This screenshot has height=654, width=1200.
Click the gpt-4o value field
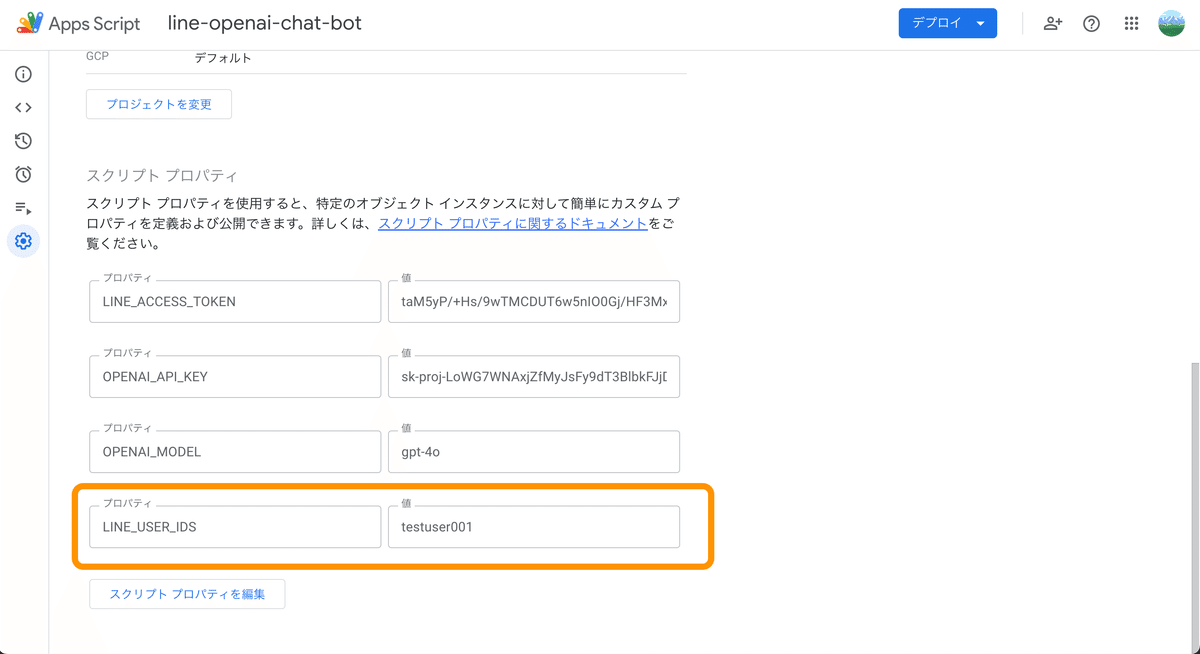coord(534,451)
